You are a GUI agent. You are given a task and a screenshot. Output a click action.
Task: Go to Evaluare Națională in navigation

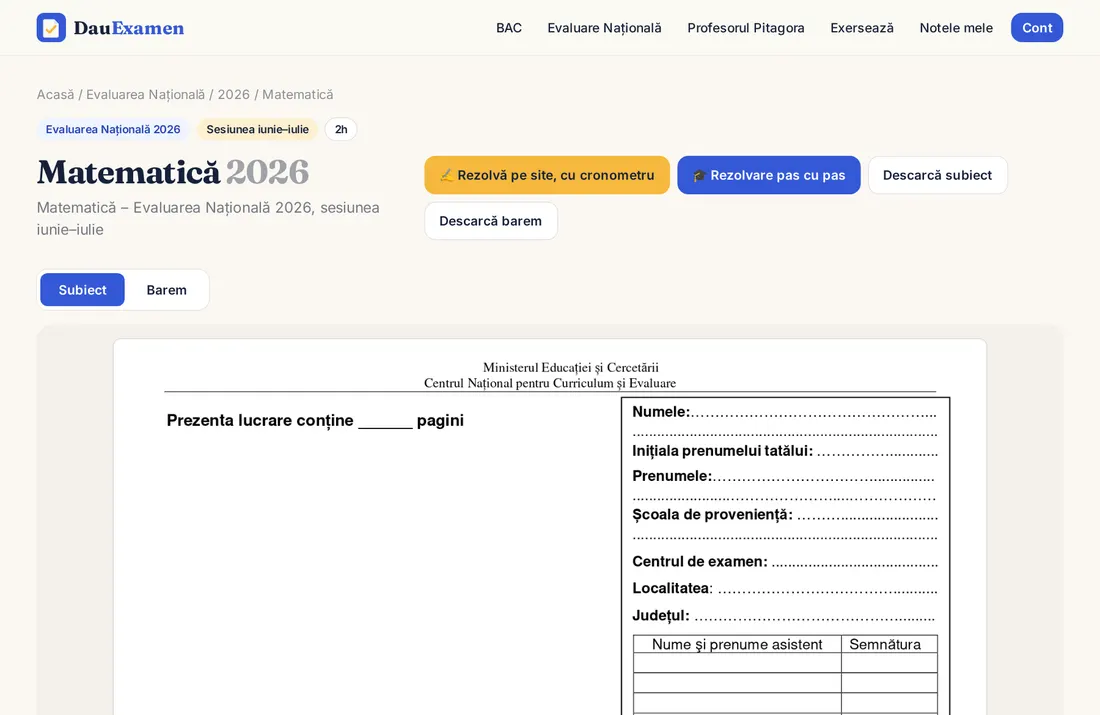604,28
